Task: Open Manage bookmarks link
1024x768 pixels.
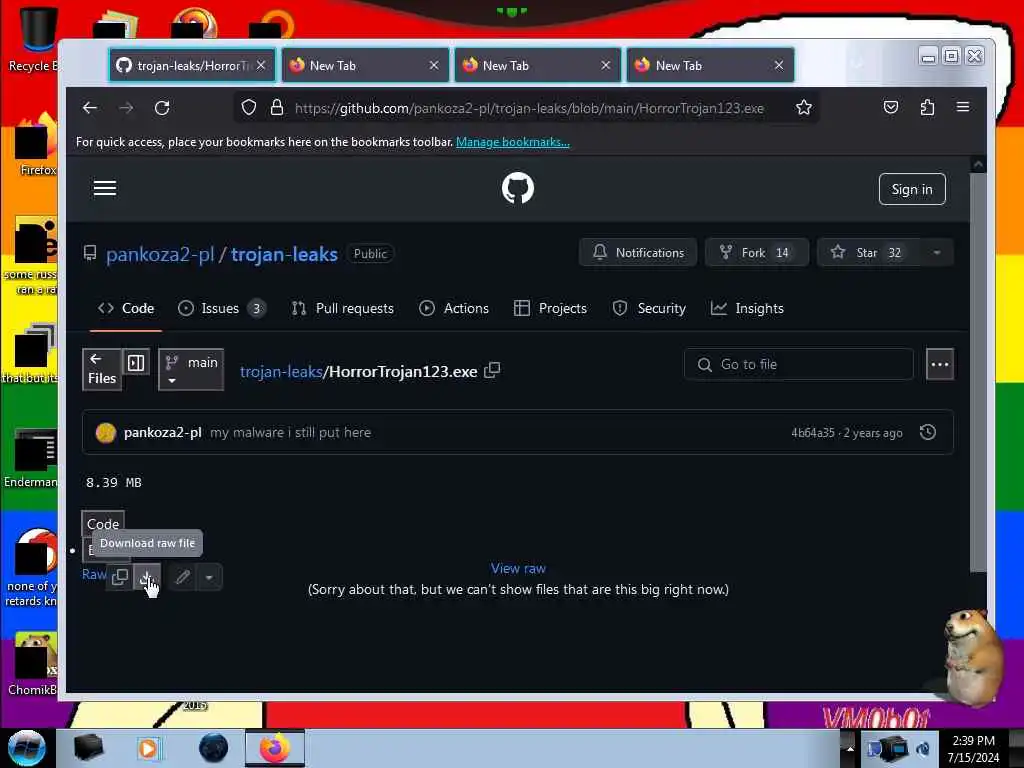Action: (513, 142)
